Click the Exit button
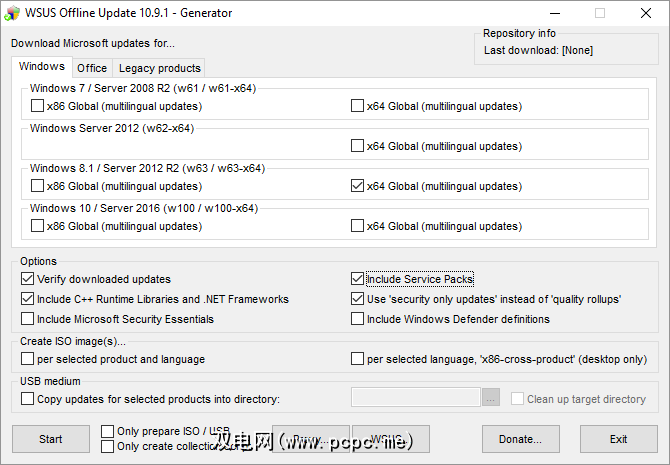670x465 pixels. coord(618,439)
